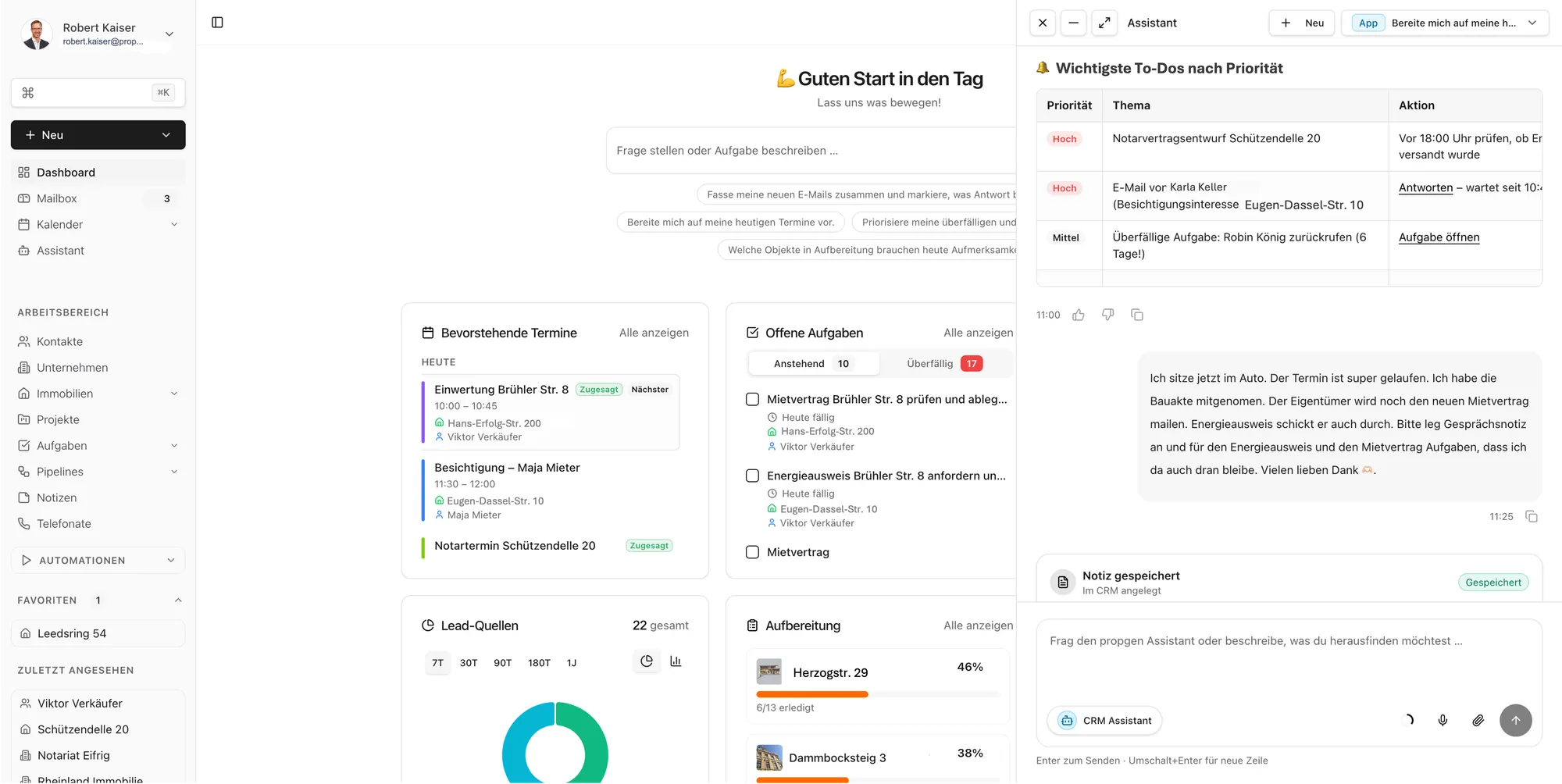The image size is (1562, 784).
Task: Give thumbs down to the 11:00 response
Action: click(x=1107, y=315)
